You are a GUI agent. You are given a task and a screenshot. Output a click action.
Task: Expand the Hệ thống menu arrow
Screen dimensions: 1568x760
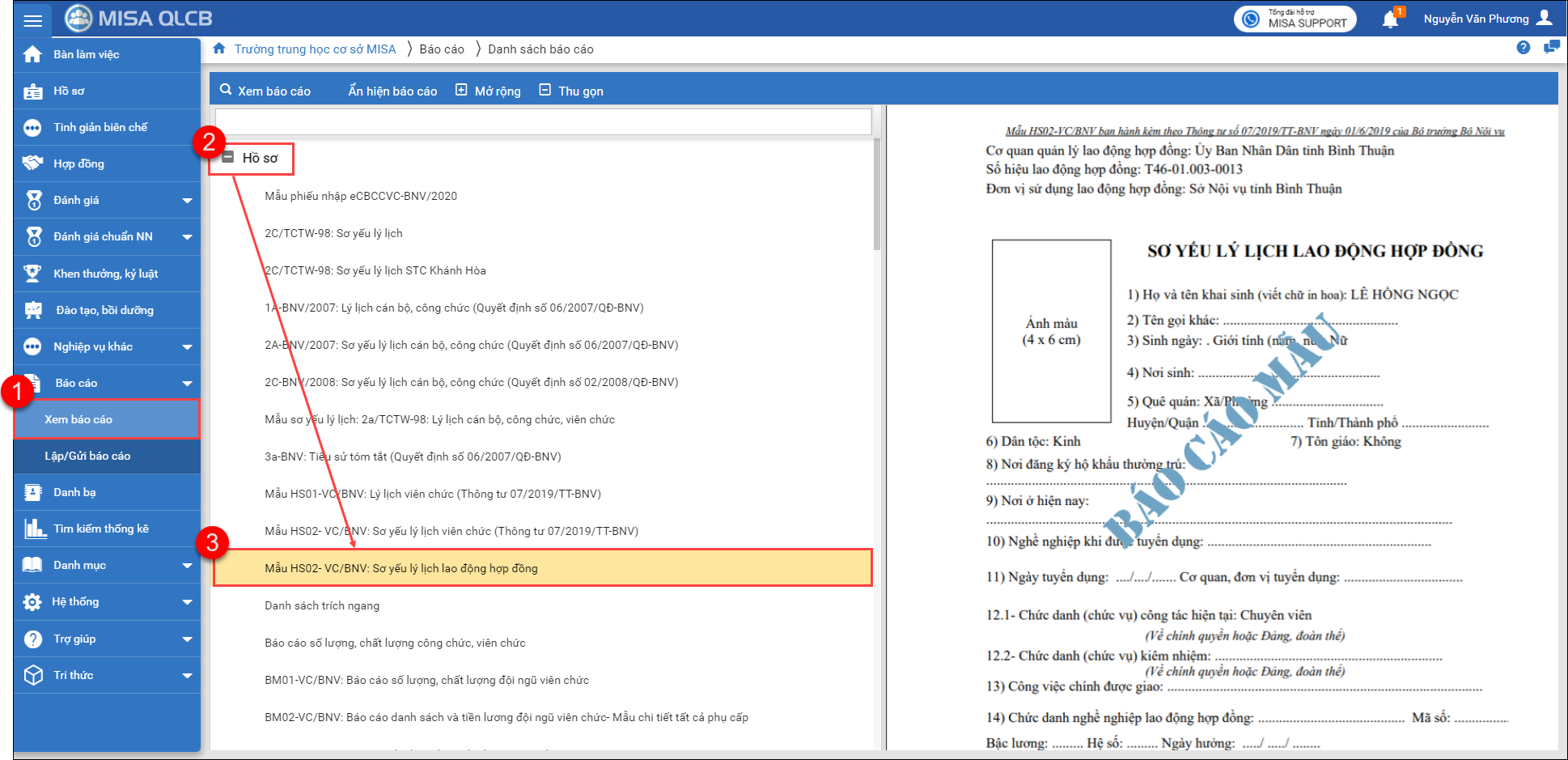click(x=187, y=602)
